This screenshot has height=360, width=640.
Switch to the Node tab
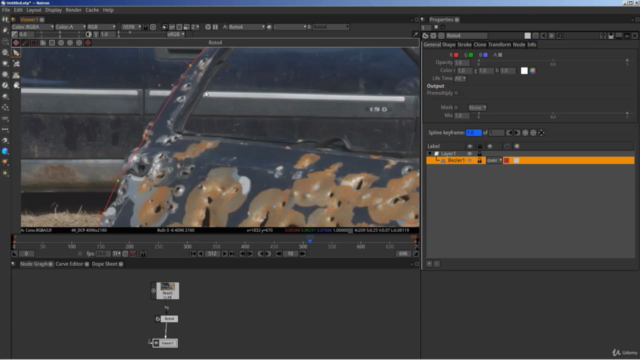pos(519,44)
